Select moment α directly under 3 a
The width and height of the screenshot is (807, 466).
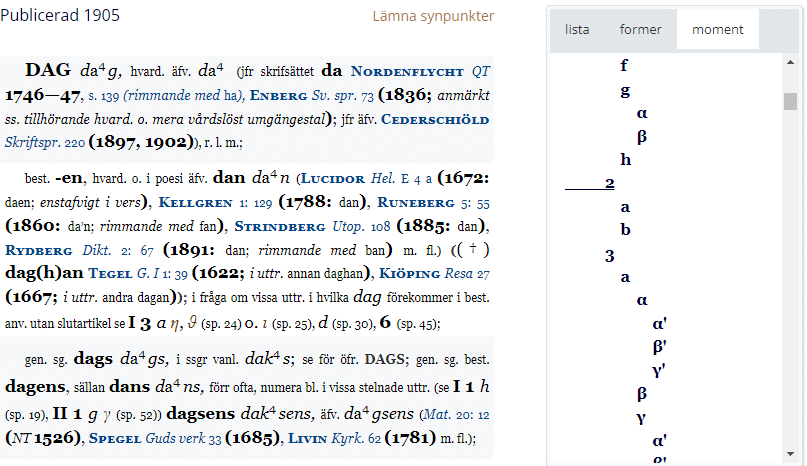[x=642, y=300]
